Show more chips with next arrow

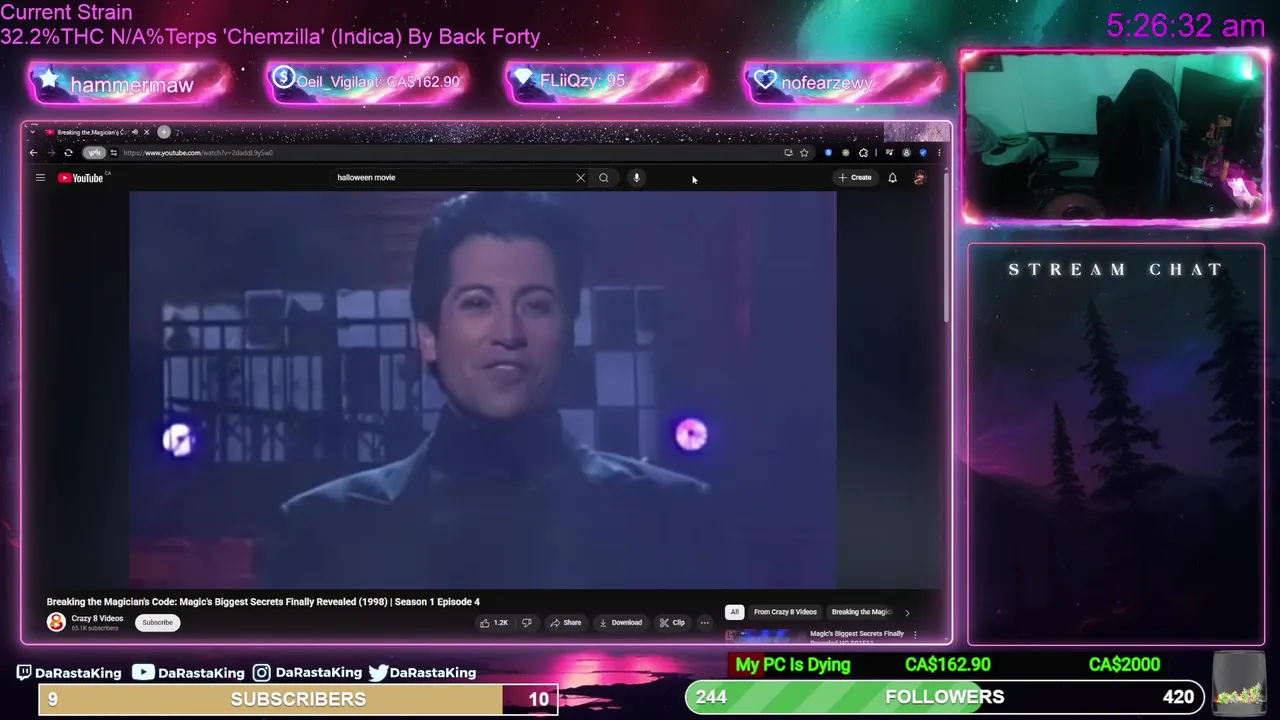(x=907, y=612)
